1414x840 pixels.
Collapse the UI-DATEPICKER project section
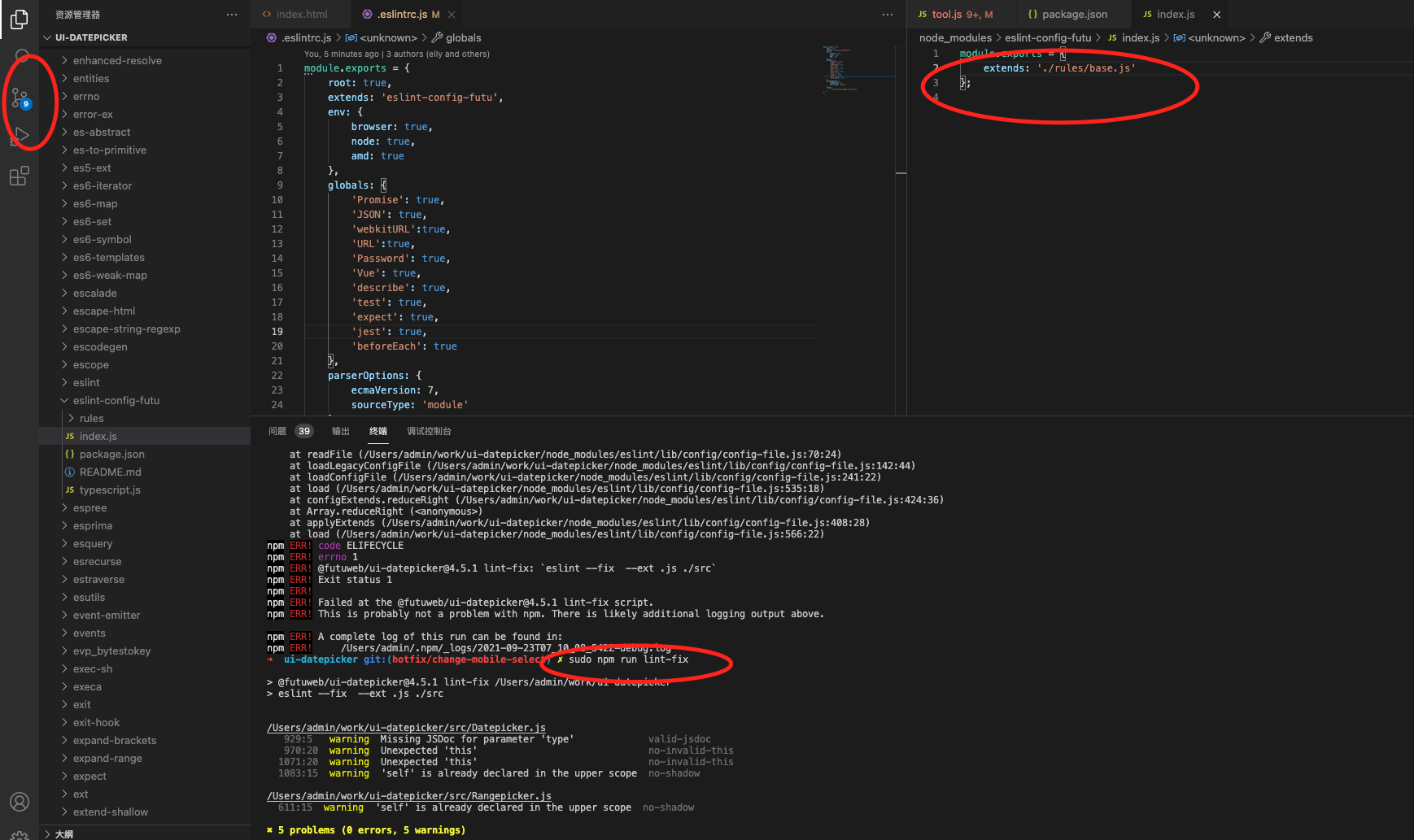[x=145, y=37]
